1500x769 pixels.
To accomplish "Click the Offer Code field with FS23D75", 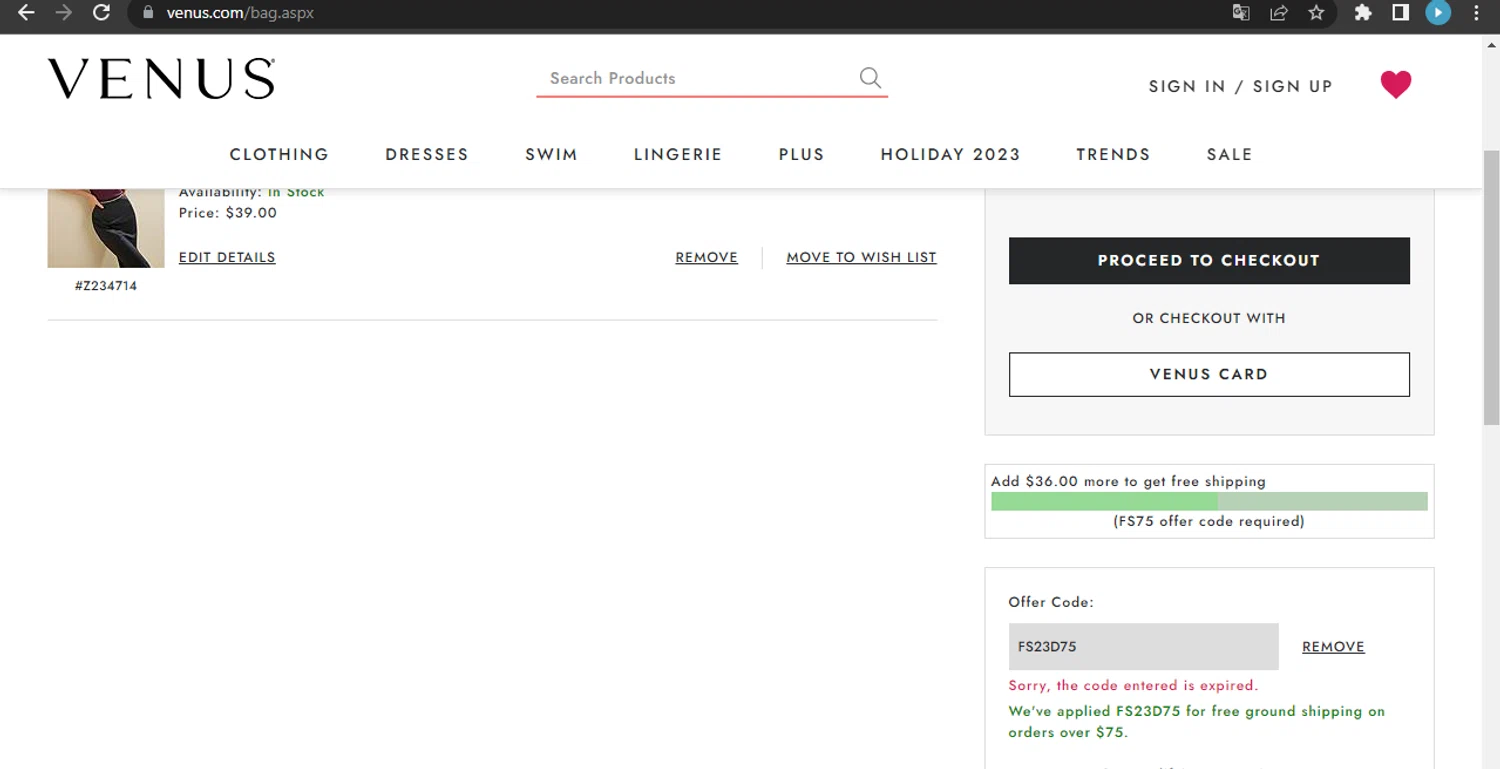I will click(1143, 646).
